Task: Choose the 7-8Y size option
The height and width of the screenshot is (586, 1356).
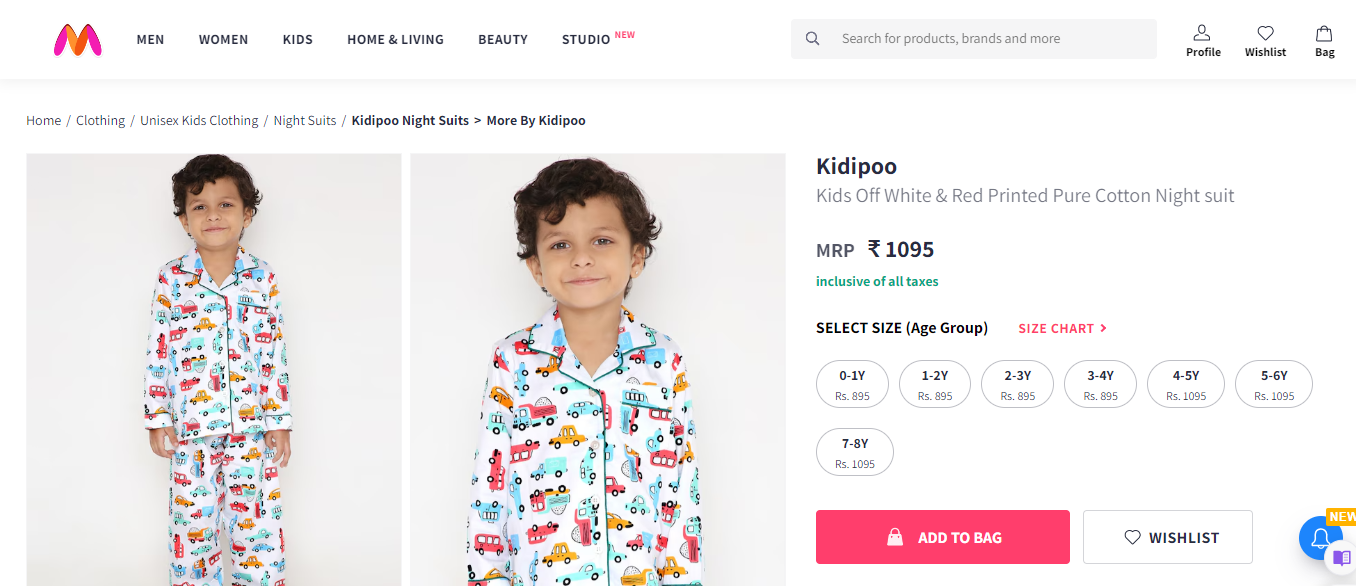Action: pyautogui.click(x=855, y=452)
